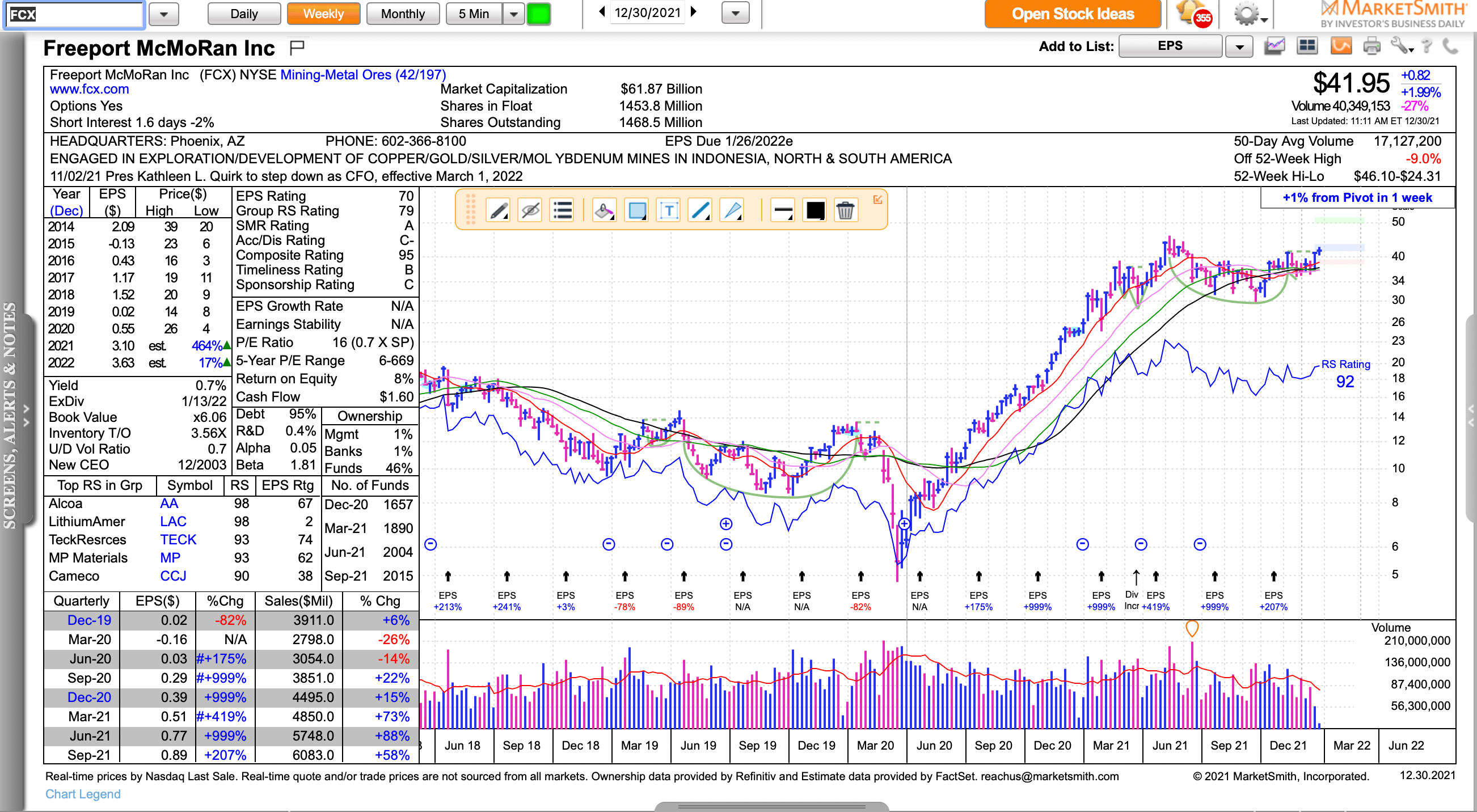Open the Add to List dropdown arrow
The image size is (1477, 812).
click(x=1238, y=46)
